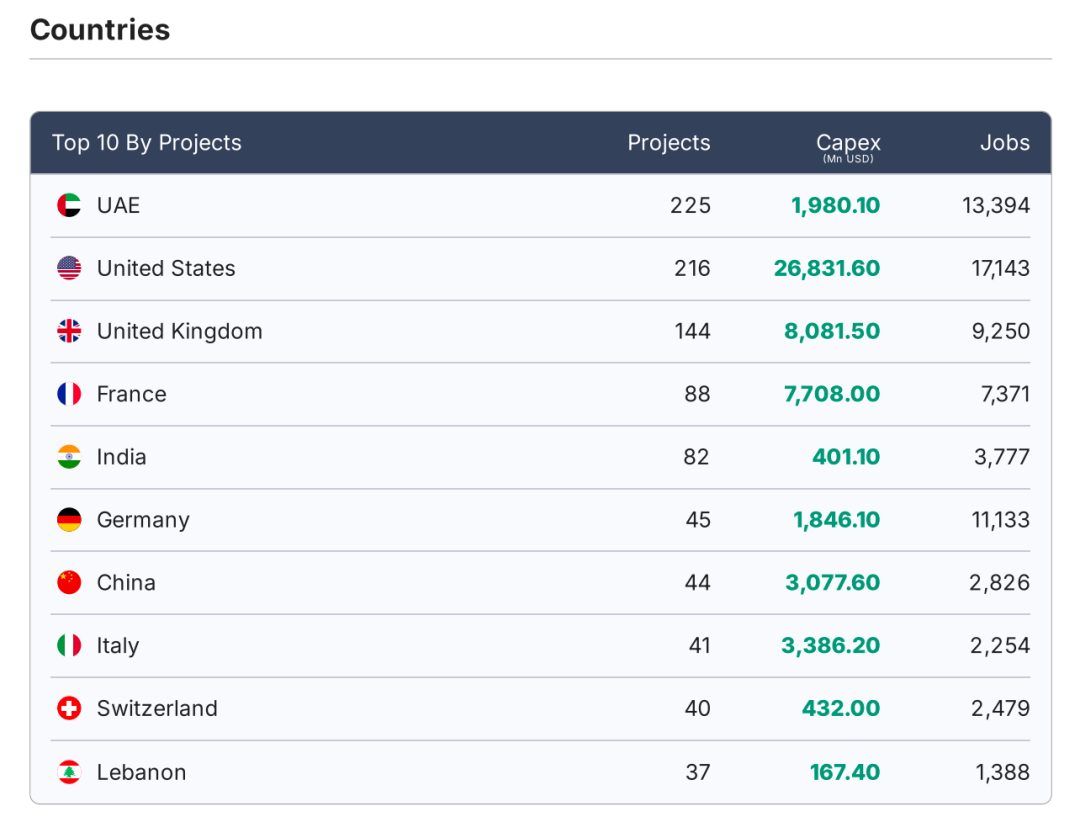The image size is (1080, 838).
Task: Click the UAE flag icon
Action: click(69, 206)
